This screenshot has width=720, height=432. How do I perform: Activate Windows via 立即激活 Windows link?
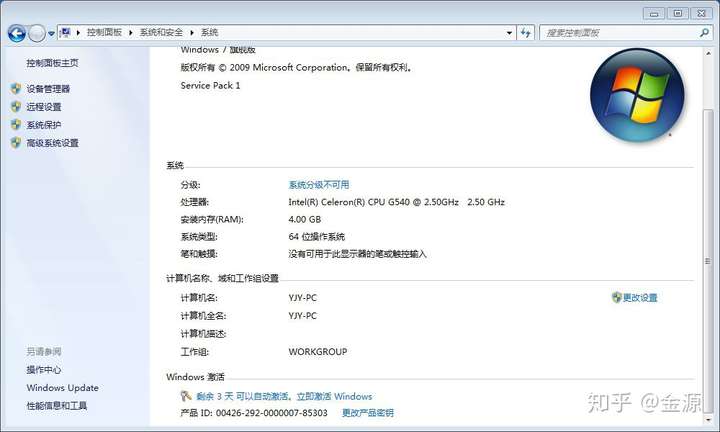(x=335, y=397)
